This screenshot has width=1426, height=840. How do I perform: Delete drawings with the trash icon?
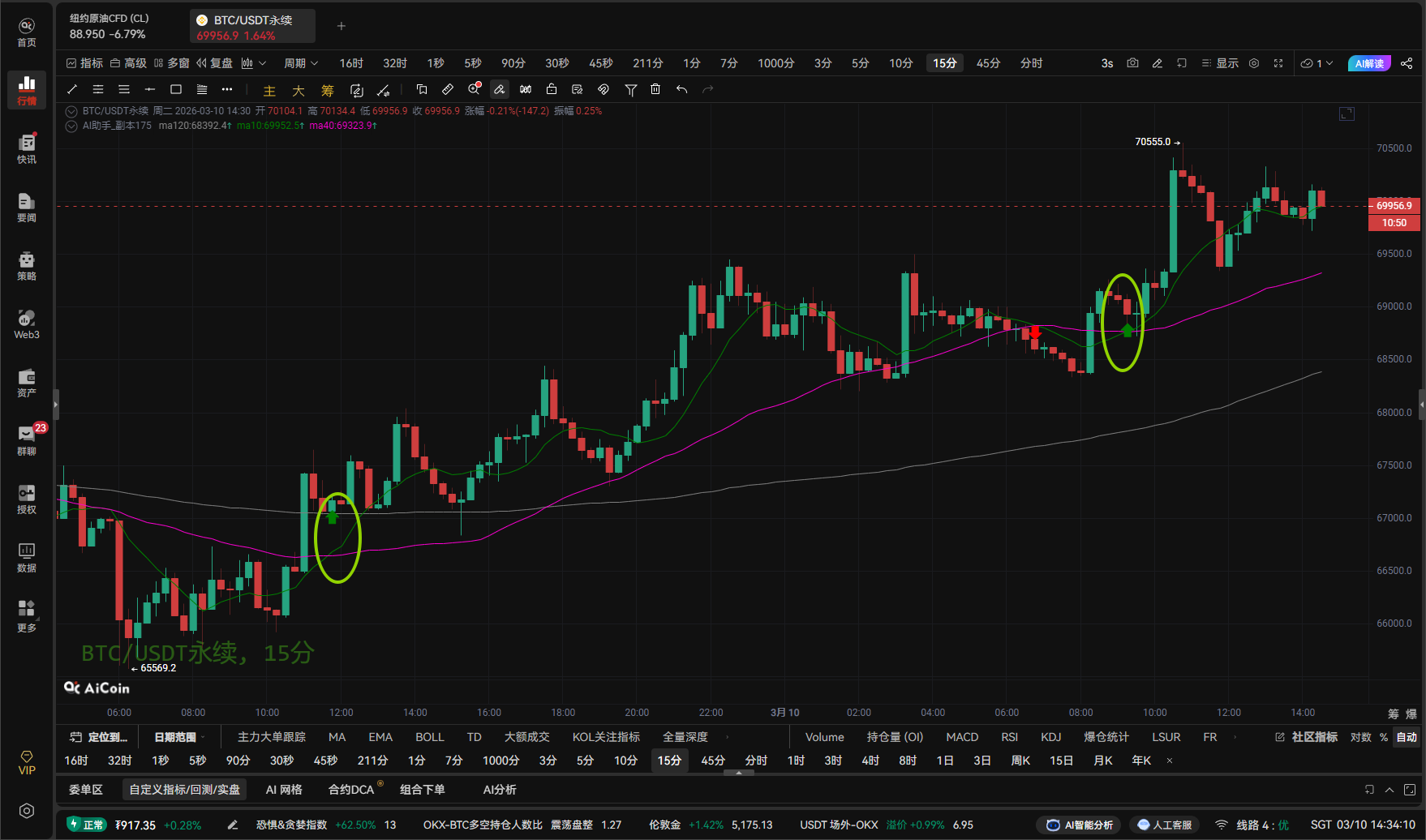[x=655, y=89]
